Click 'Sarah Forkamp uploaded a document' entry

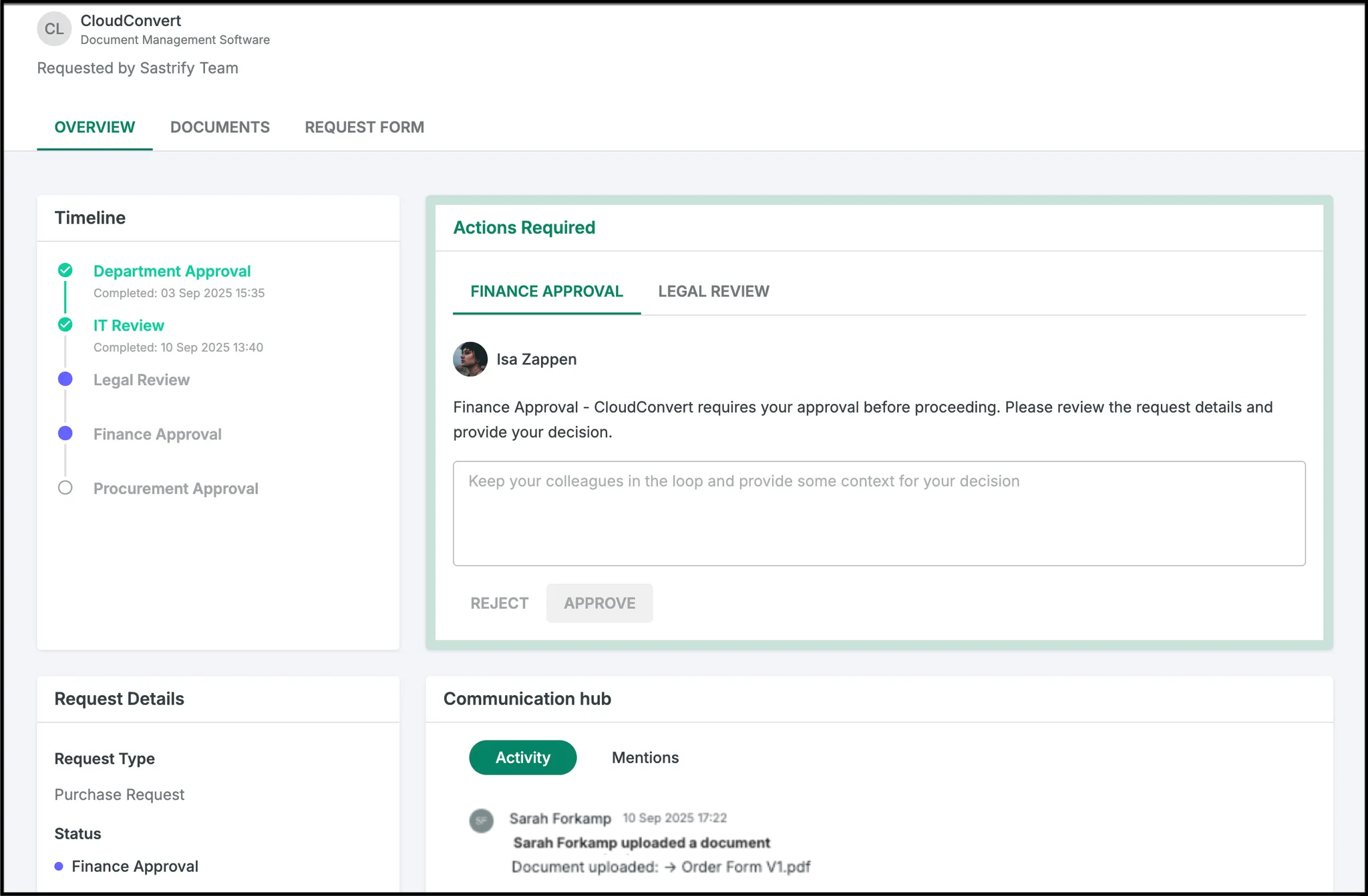[x=641, y=843]
